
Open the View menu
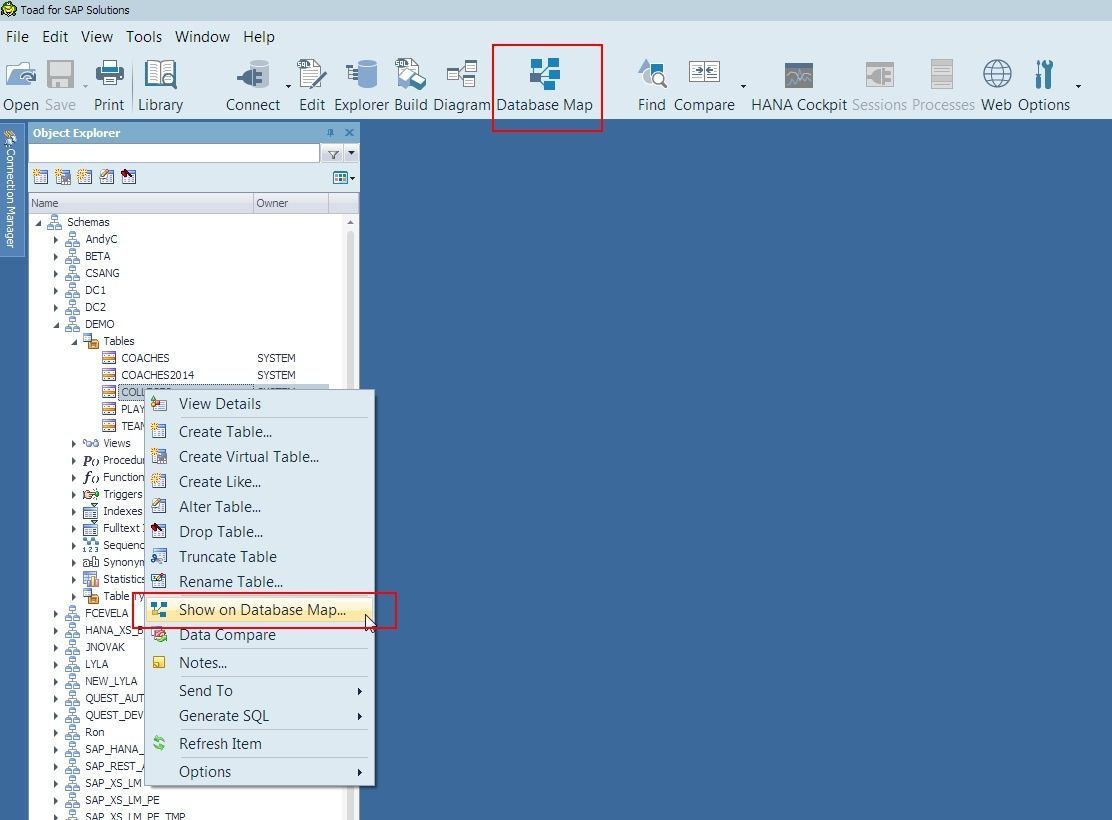(x=96, y=37)
